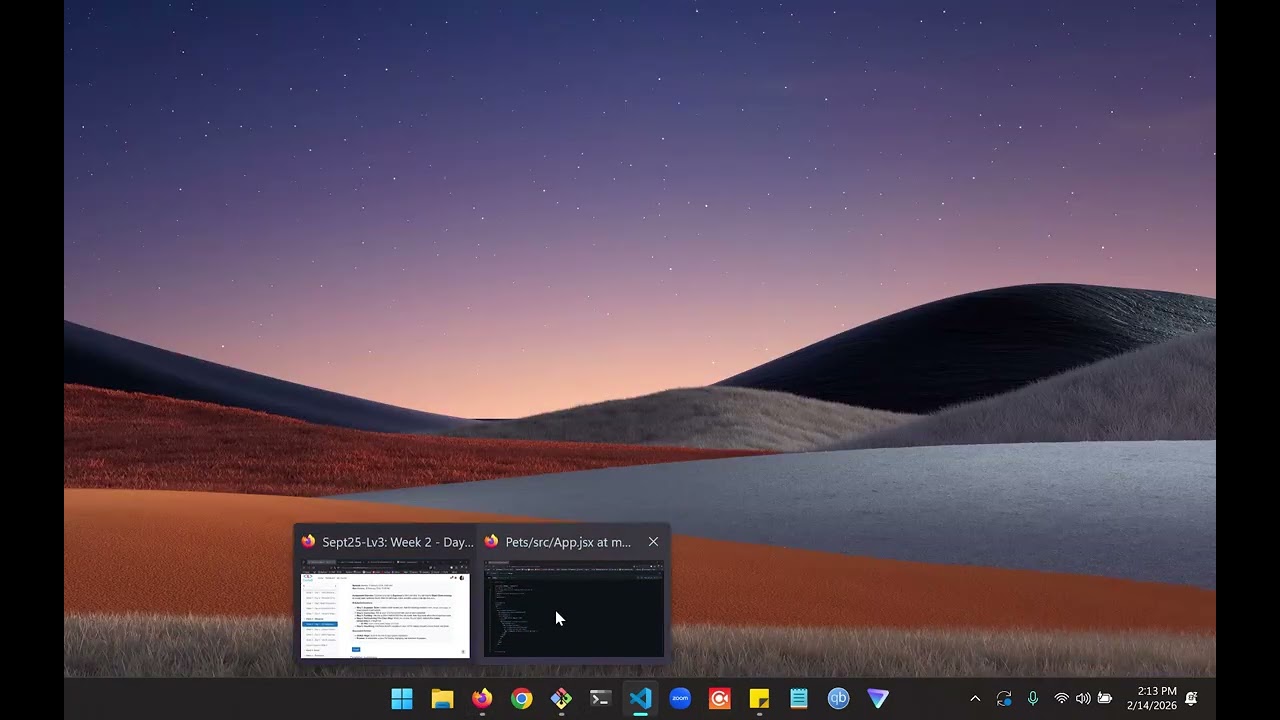Click the 'Pets/src/App.jsx at m...' preview title

(x=568, y=542)
